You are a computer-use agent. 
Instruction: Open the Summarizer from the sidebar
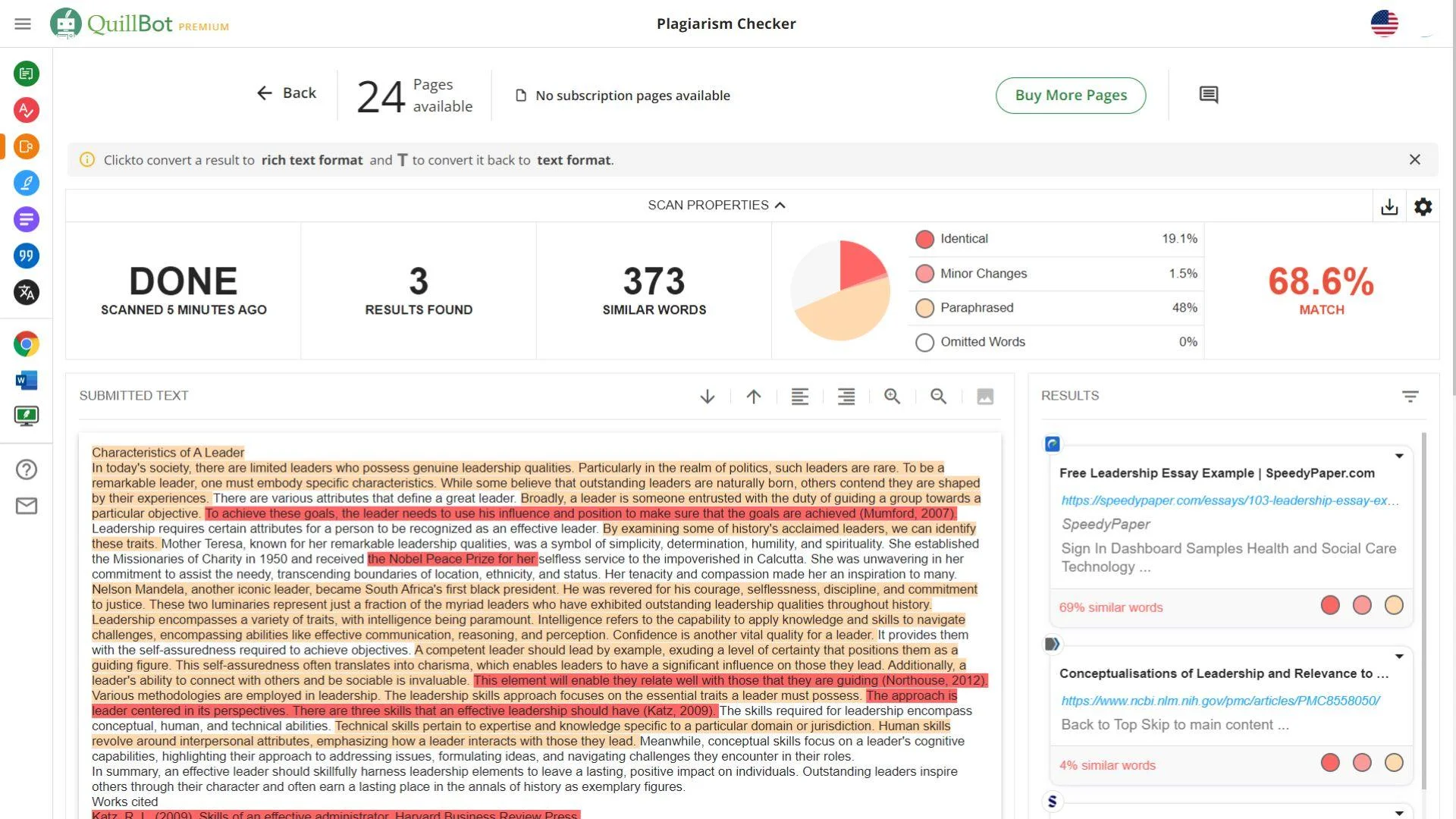27,219
